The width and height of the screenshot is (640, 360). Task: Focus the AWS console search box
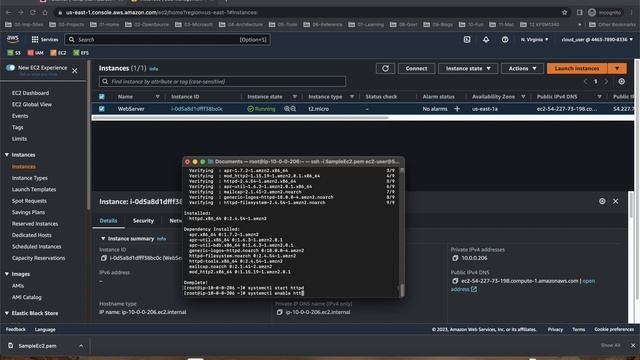pyautogui.click(x=167, y=40)
